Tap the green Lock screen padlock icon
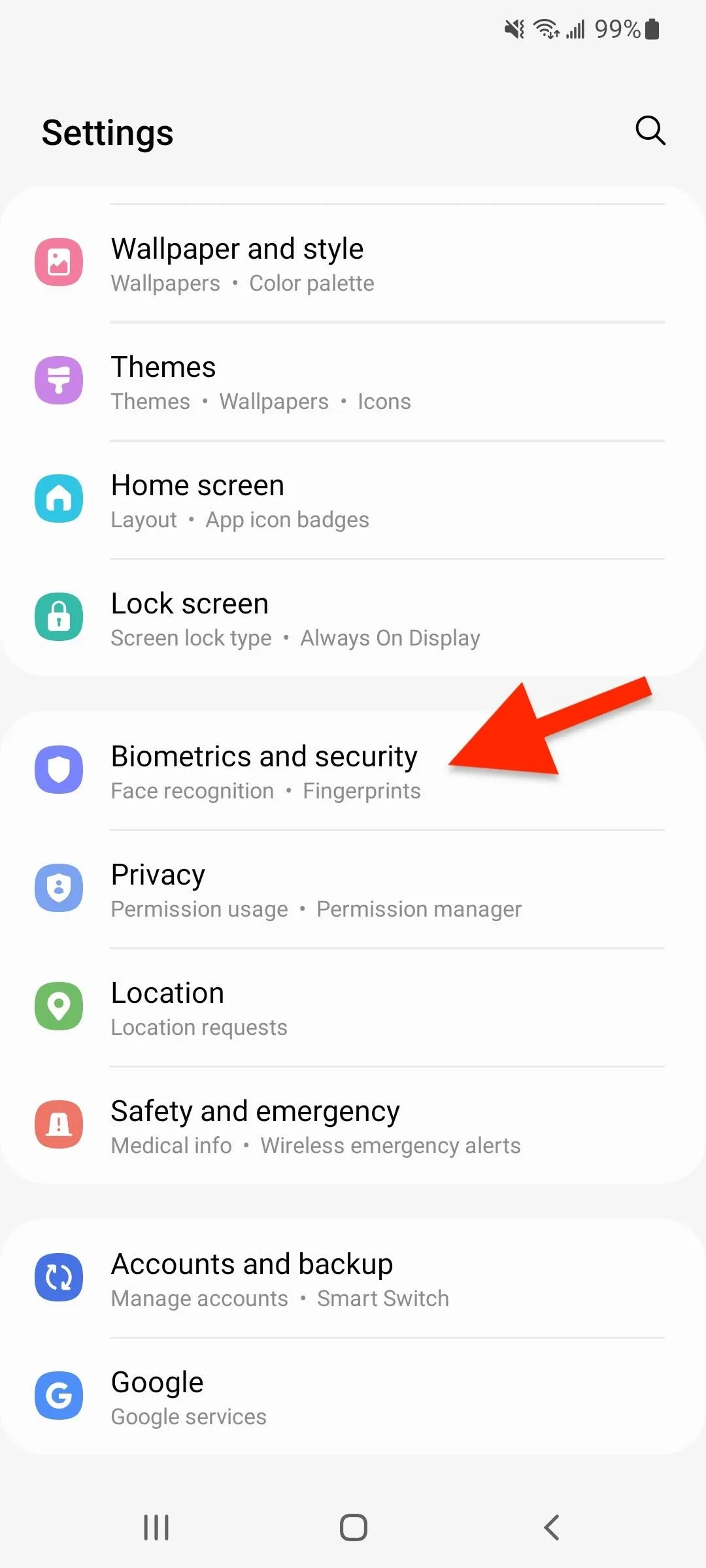Viewport: 706px width, 1568px height. pos(59,617)
